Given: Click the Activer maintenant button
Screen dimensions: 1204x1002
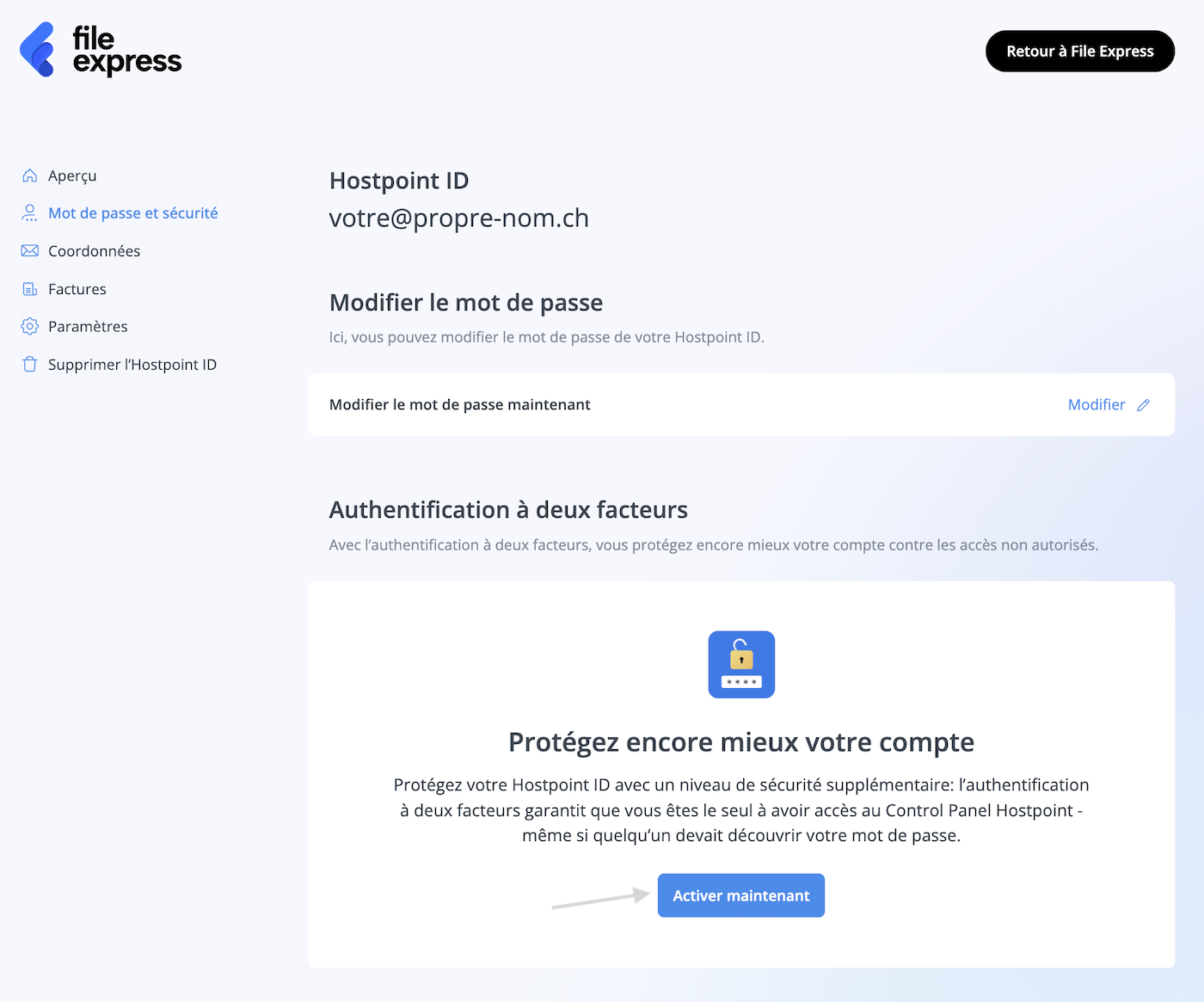Looking at the screenshot, I should click(x=741, y=895).
